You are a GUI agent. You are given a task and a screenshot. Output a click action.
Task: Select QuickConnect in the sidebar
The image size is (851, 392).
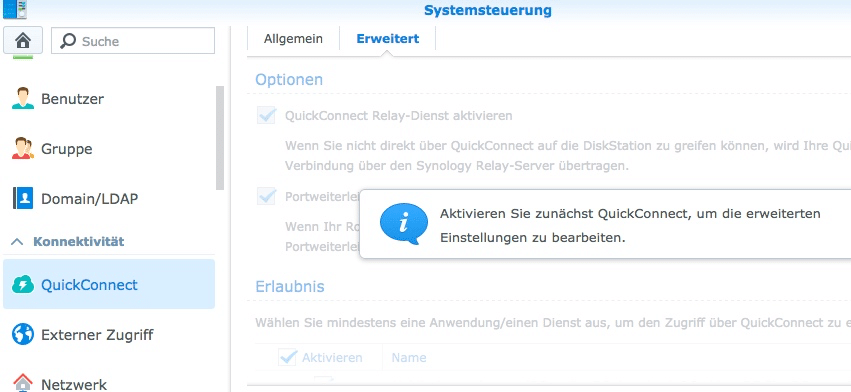point(109,284)
